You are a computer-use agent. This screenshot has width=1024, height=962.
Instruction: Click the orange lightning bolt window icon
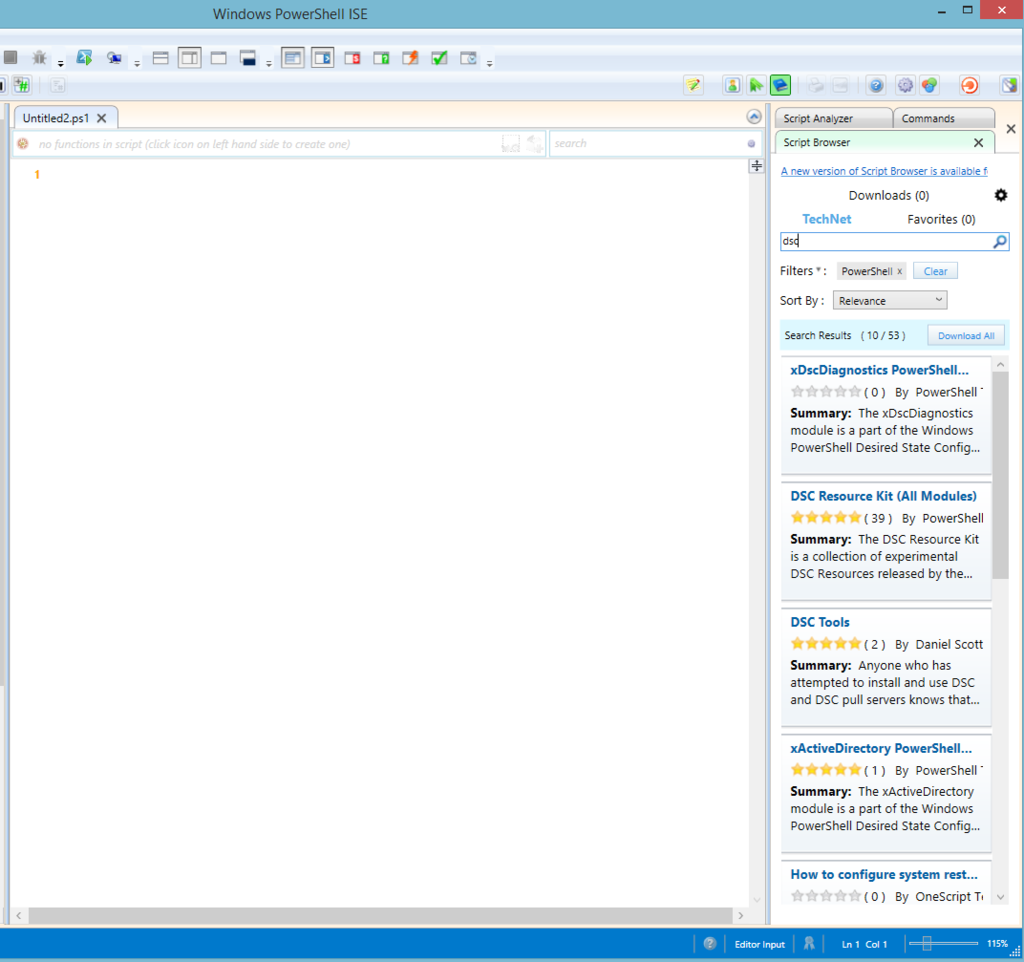410,58
